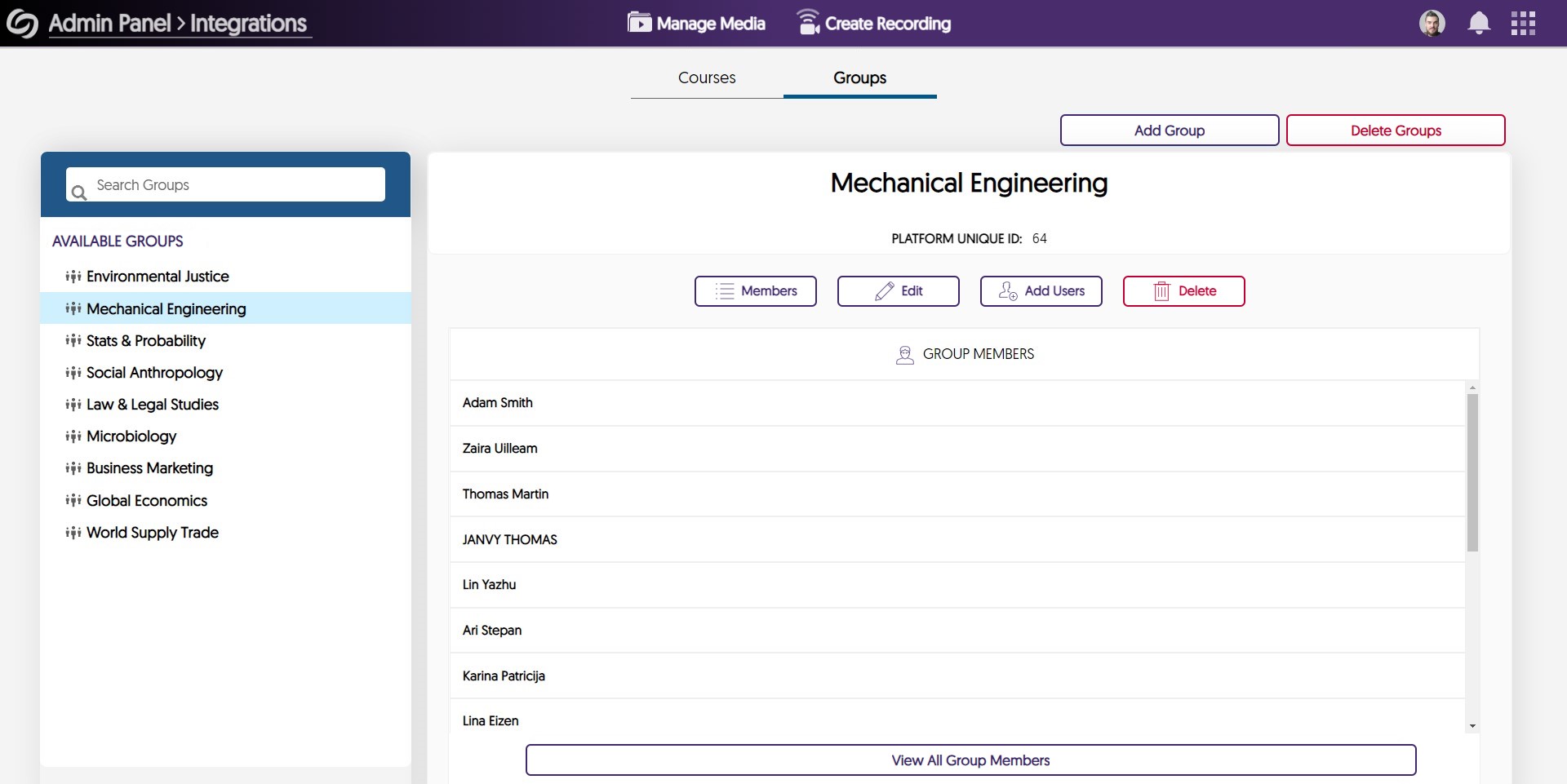Click the search magnifier icon
This screenshot has height=784, width=1567.
tap(79, 193)
